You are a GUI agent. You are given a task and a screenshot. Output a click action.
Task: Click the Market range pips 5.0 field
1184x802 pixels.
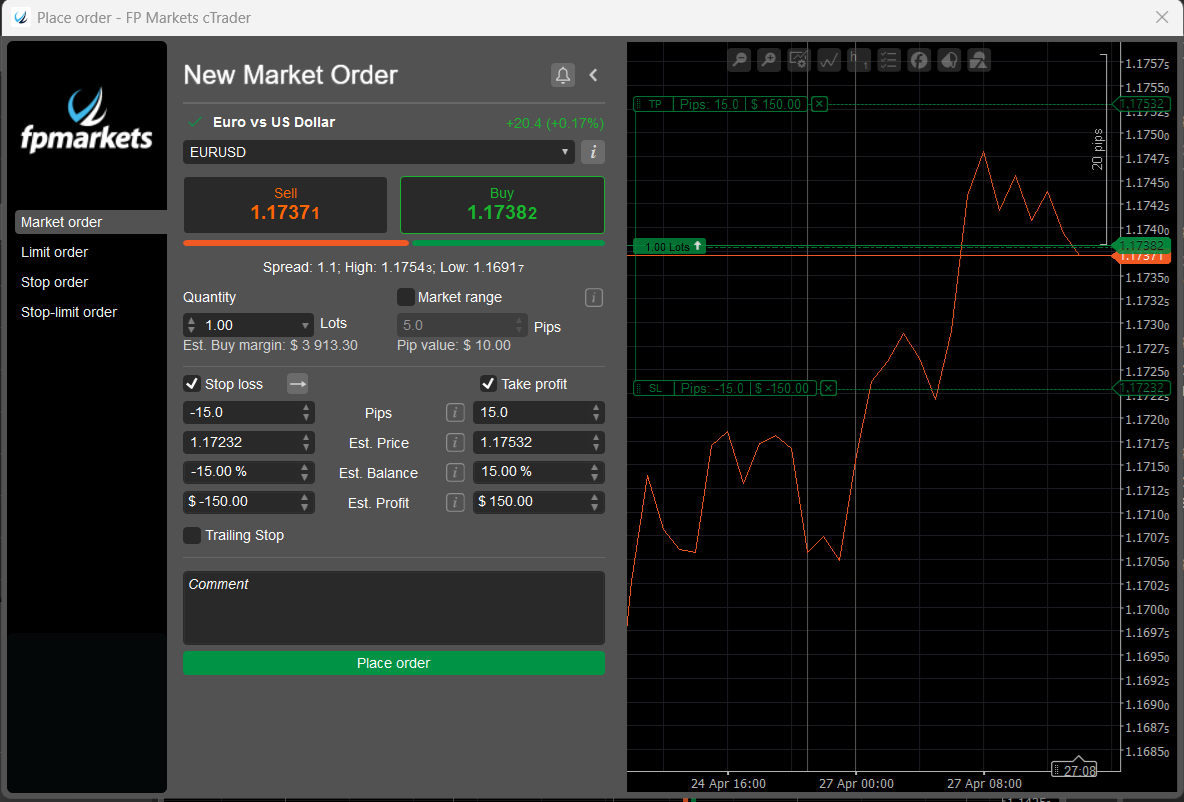[461, 325]
